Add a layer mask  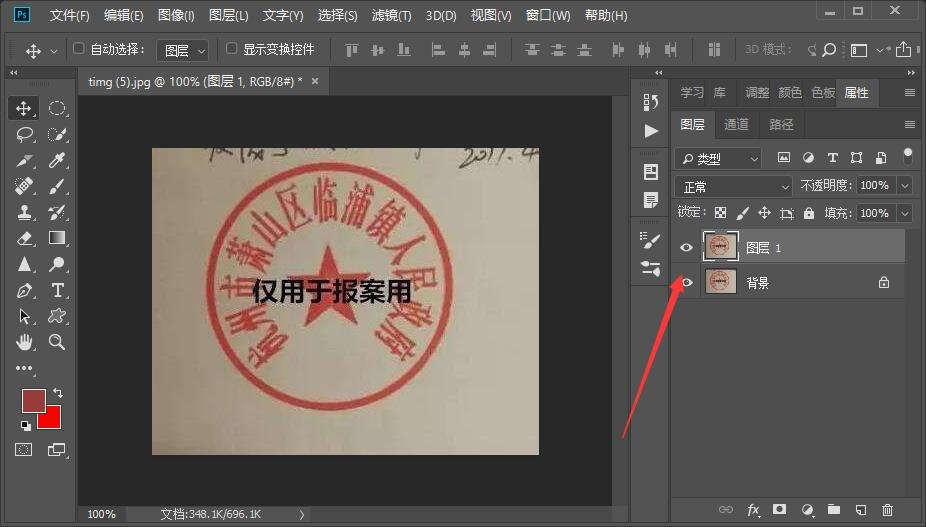click(780, 509)
